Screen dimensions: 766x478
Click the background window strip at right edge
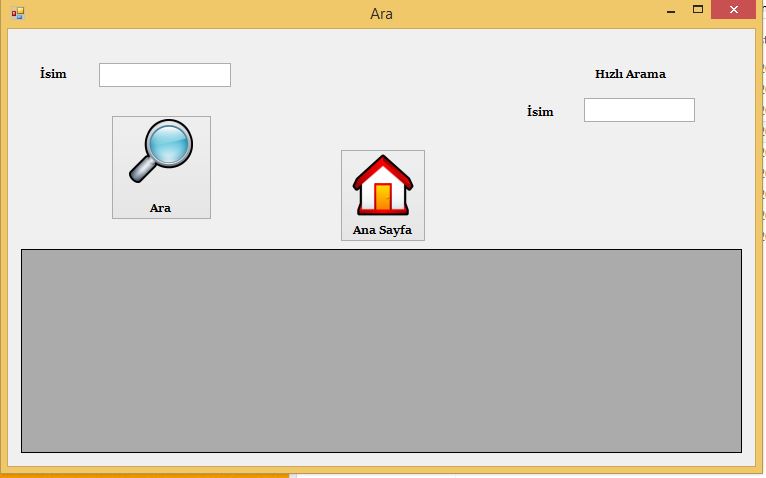point(761,200)
